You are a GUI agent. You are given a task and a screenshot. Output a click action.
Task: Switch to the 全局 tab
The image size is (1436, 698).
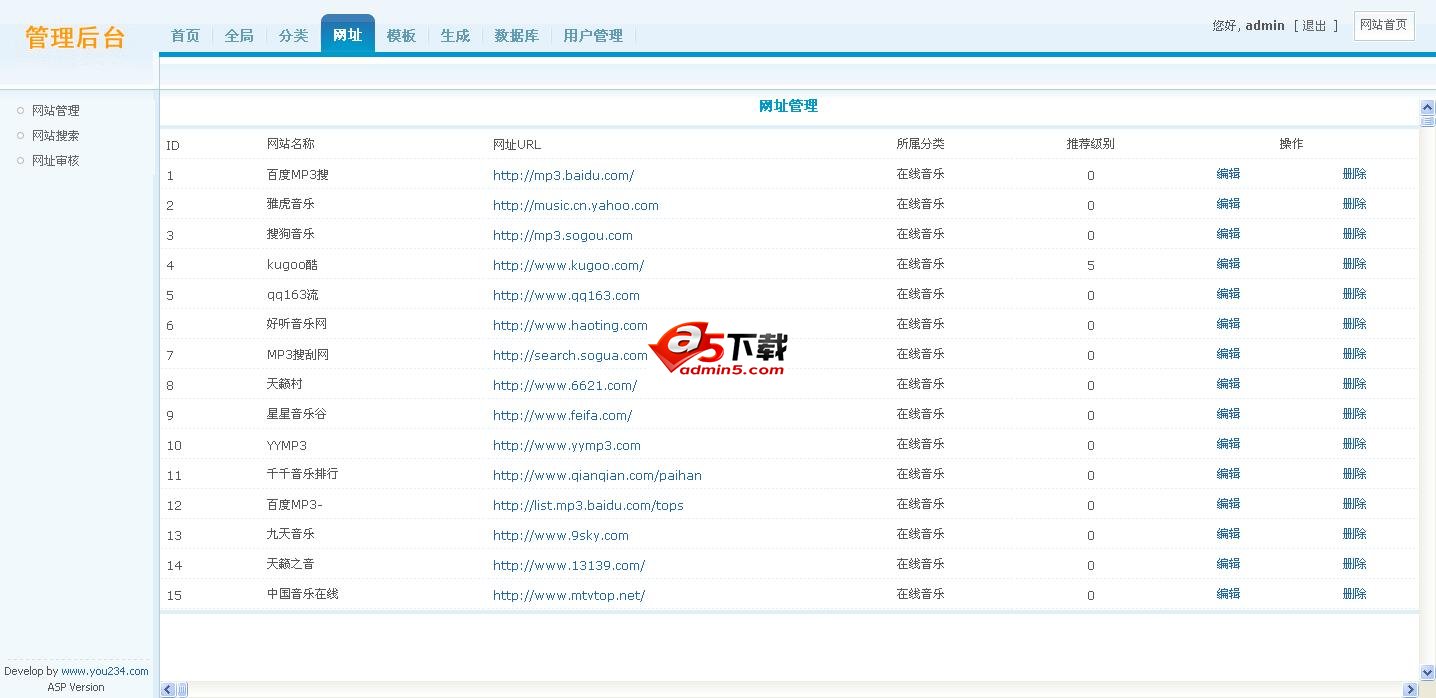(239, 35)
